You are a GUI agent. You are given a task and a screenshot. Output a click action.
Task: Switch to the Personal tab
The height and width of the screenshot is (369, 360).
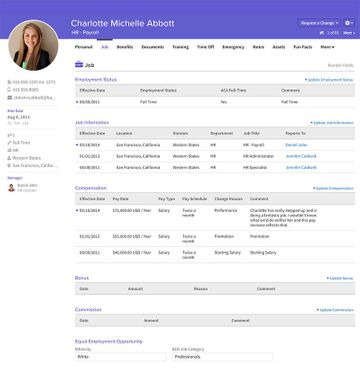coord(83,47)
